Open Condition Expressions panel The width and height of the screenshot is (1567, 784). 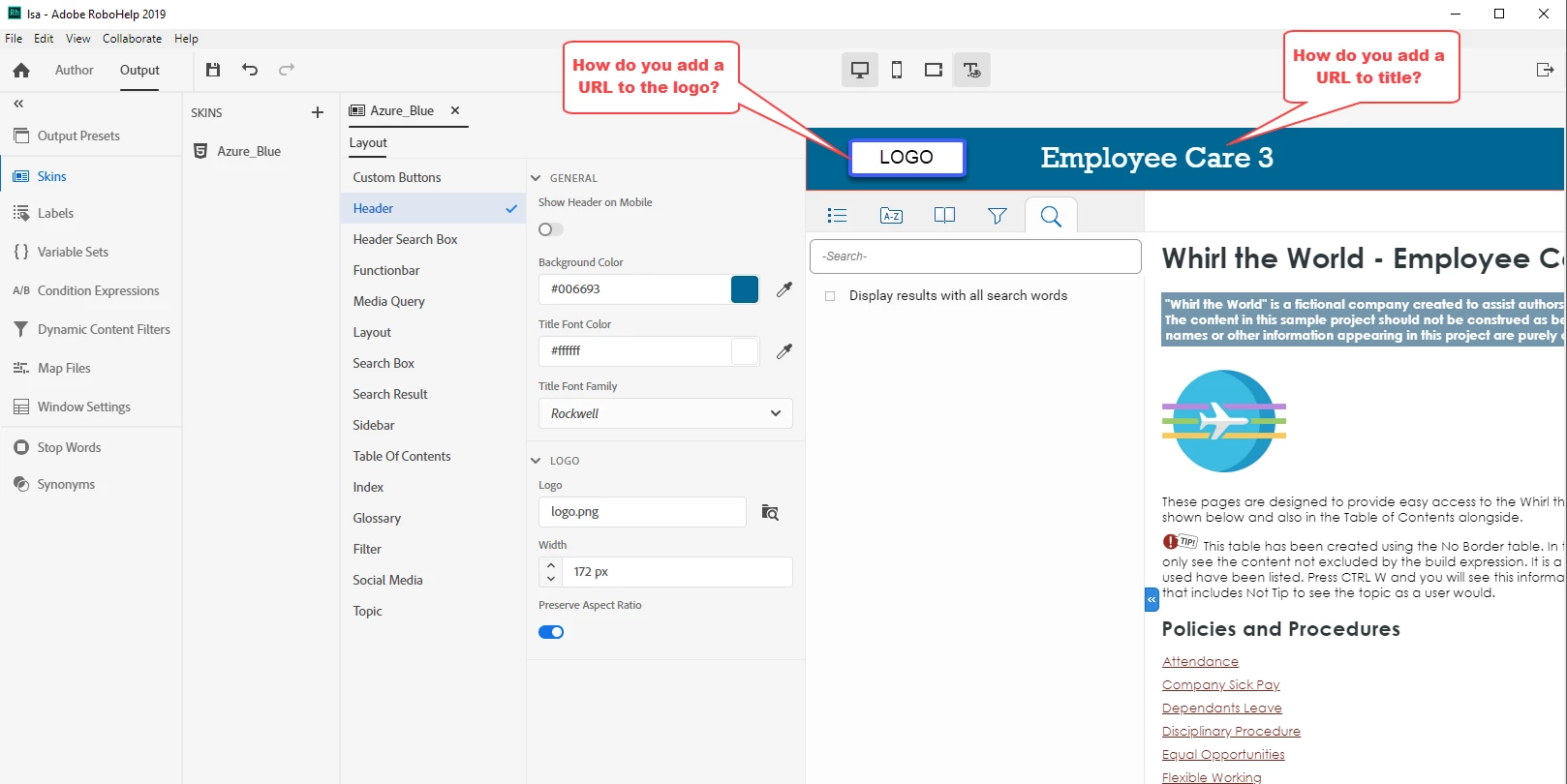(98, 290)
